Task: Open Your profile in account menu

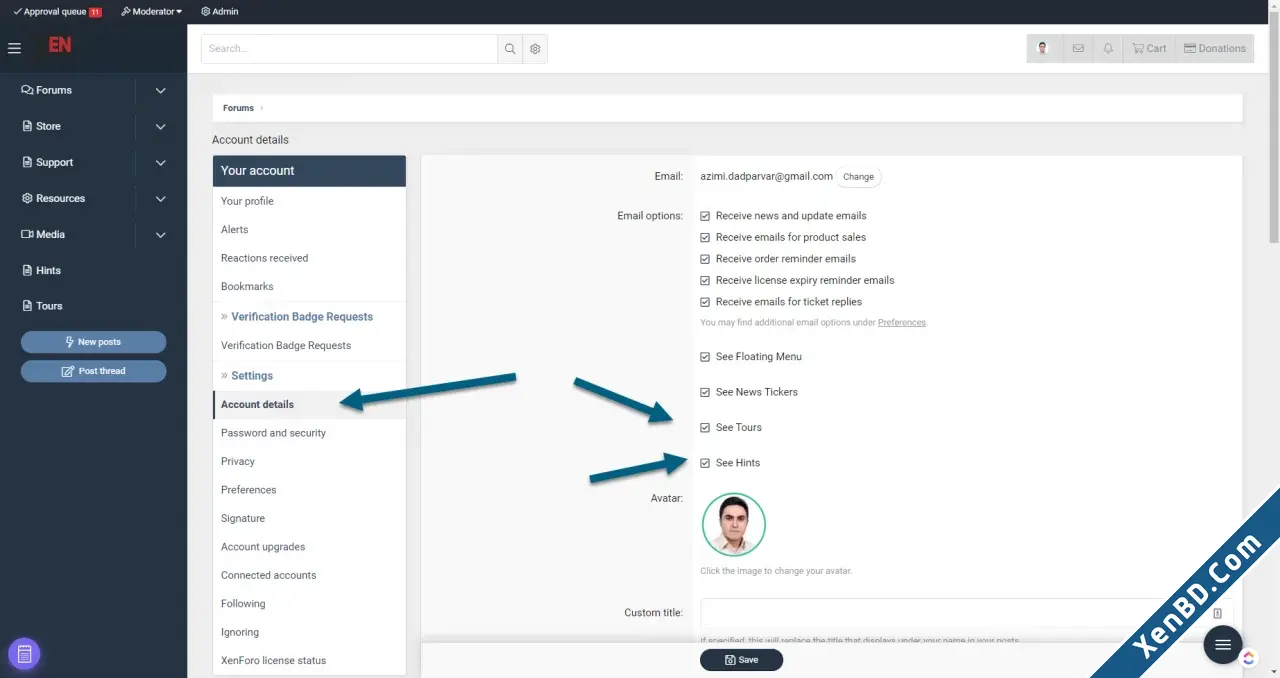Action: (x=309, y=201)
